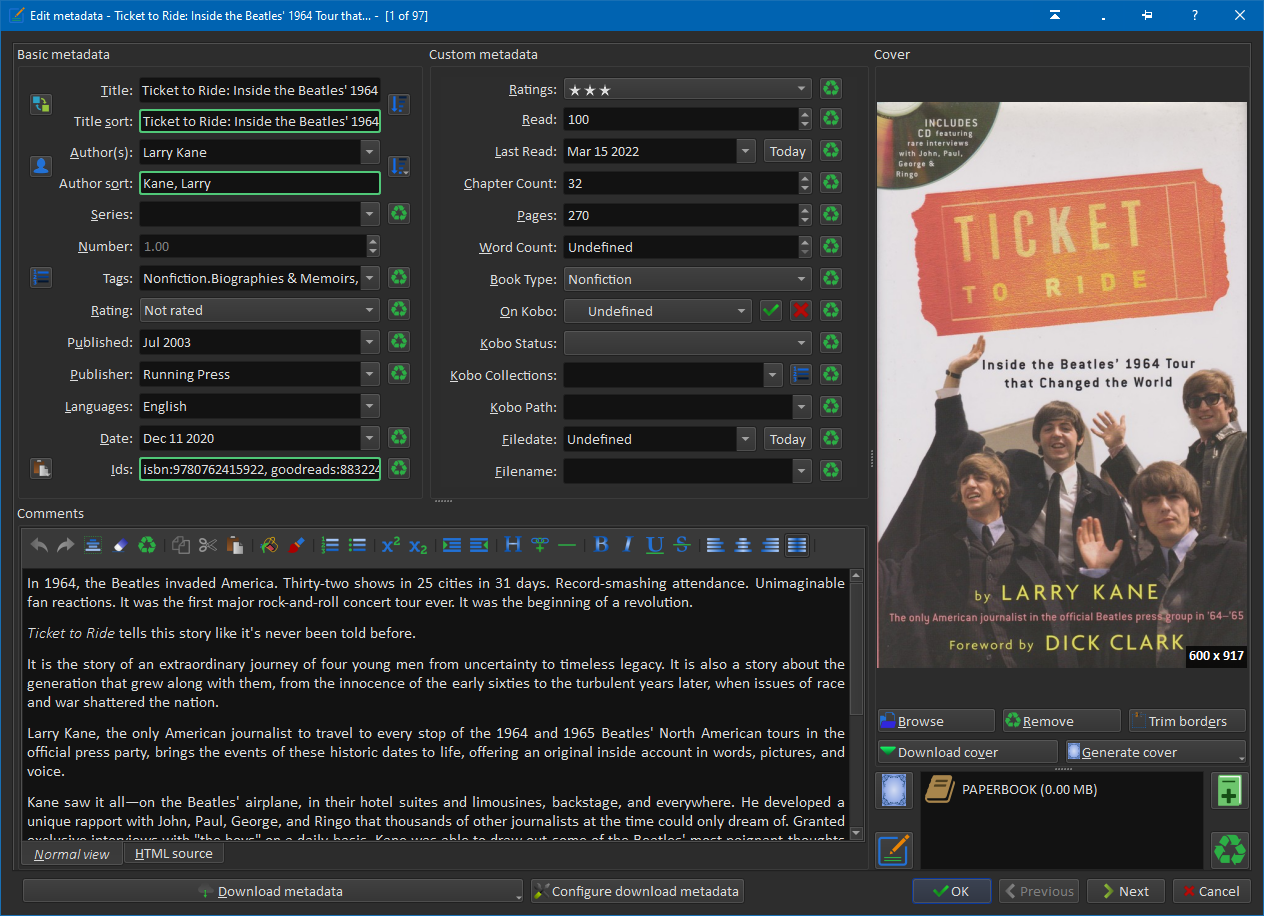Apply italic formatting in comments editor
1264x916 pixels.
pos(628,545)
